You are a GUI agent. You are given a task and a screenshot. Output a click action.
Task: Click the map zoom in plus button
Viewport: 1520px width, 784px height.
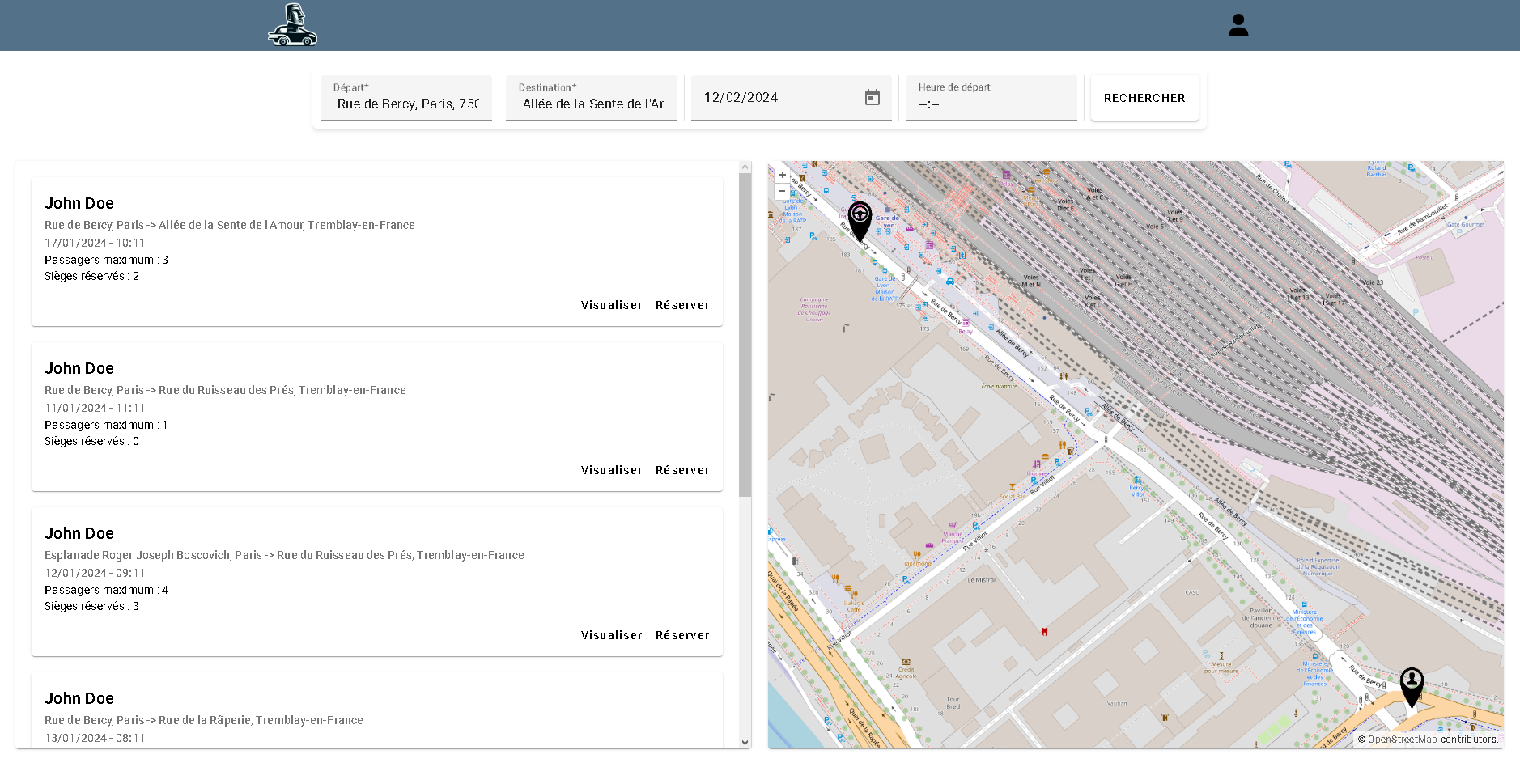click(x=782, y=175)
